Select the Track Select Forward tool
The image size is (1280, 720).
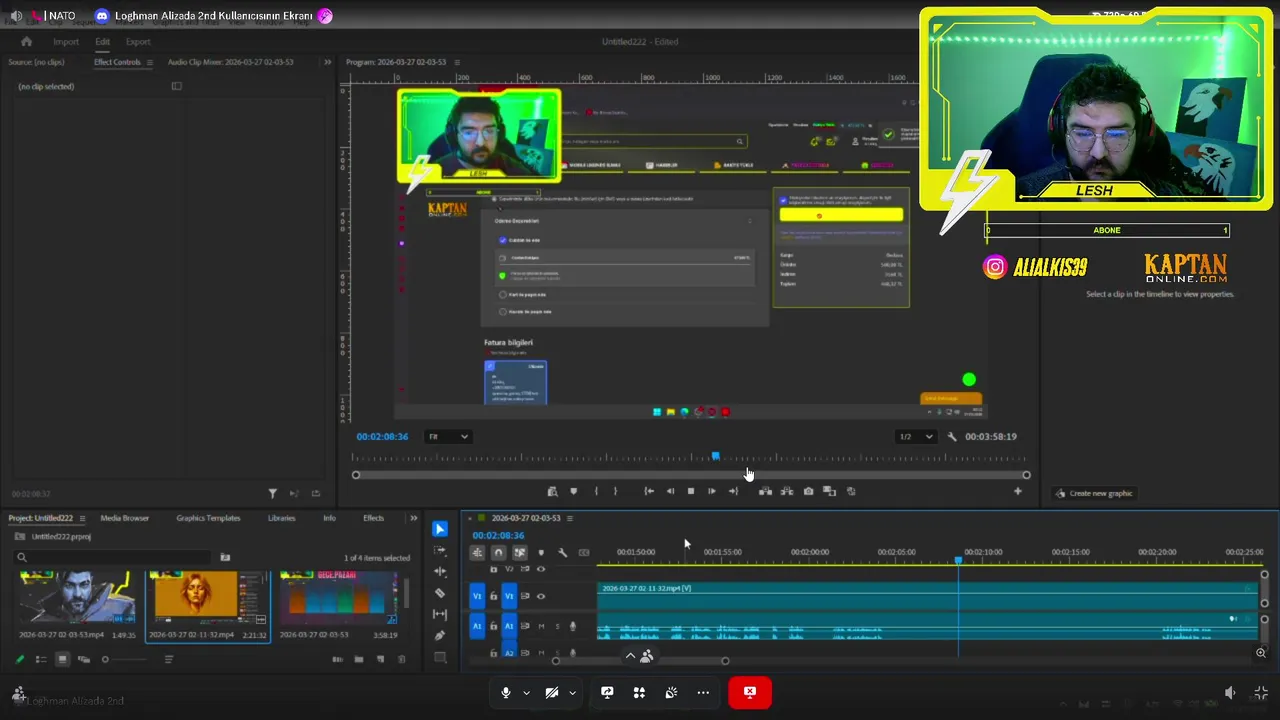[x=440, y=550]
